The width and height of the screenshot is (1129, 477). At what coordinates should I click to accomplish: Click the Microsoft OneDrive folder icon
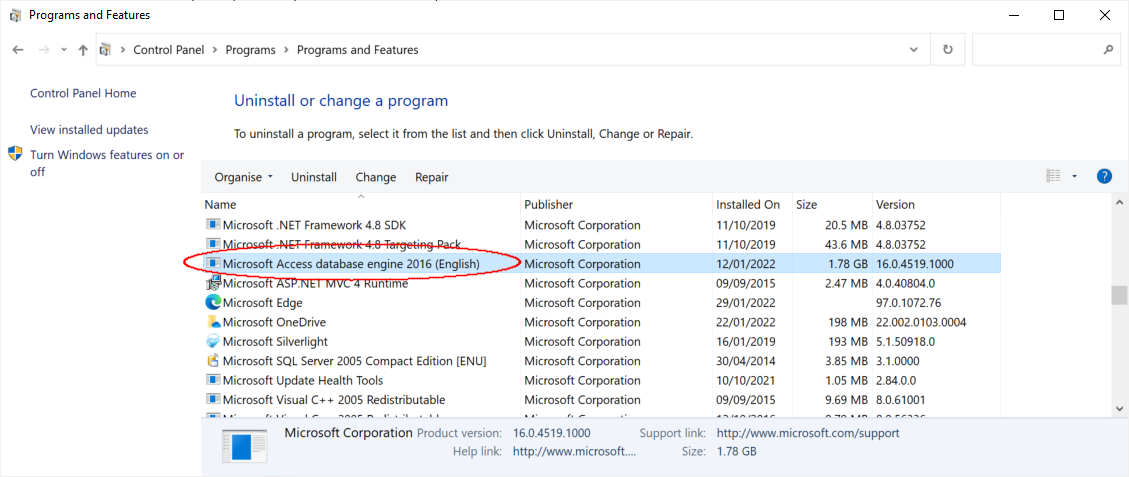[213, 322]
